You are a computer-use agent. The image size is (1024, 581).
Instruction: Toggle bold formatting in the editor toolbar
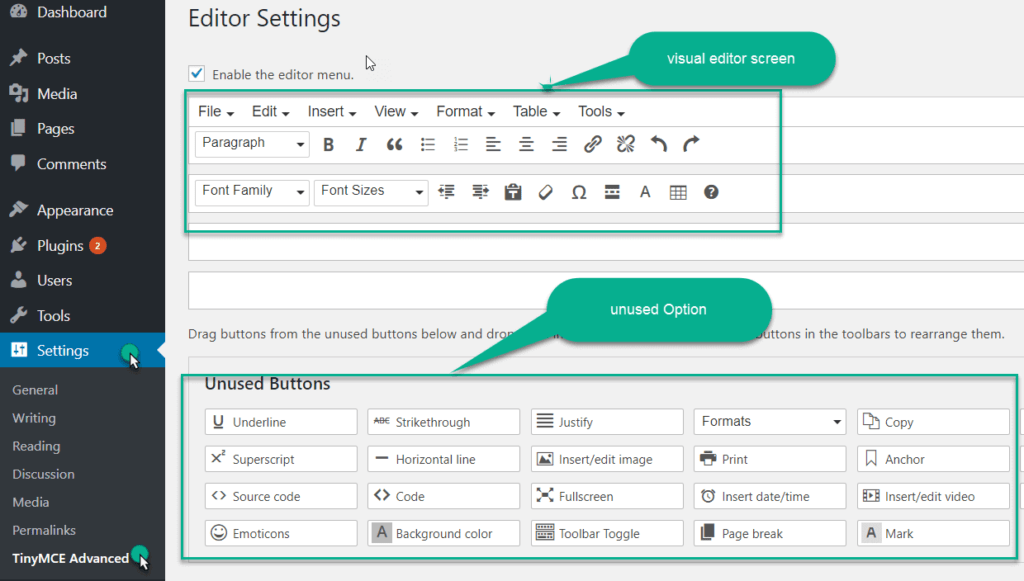tap(328, 144)
